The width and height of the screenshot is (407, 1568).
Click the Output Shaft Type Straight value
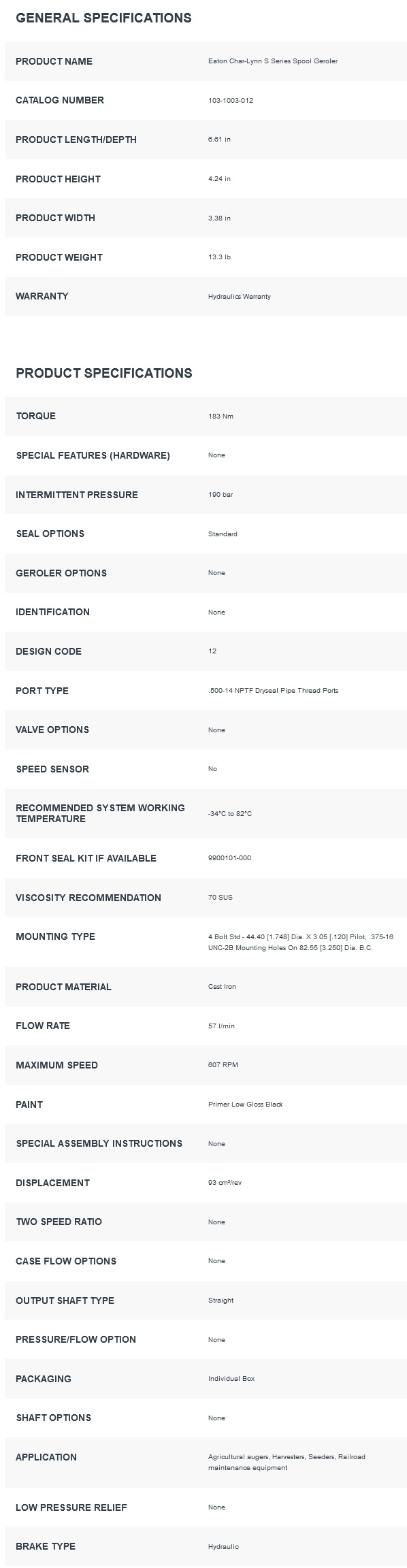coord(221,1301)
